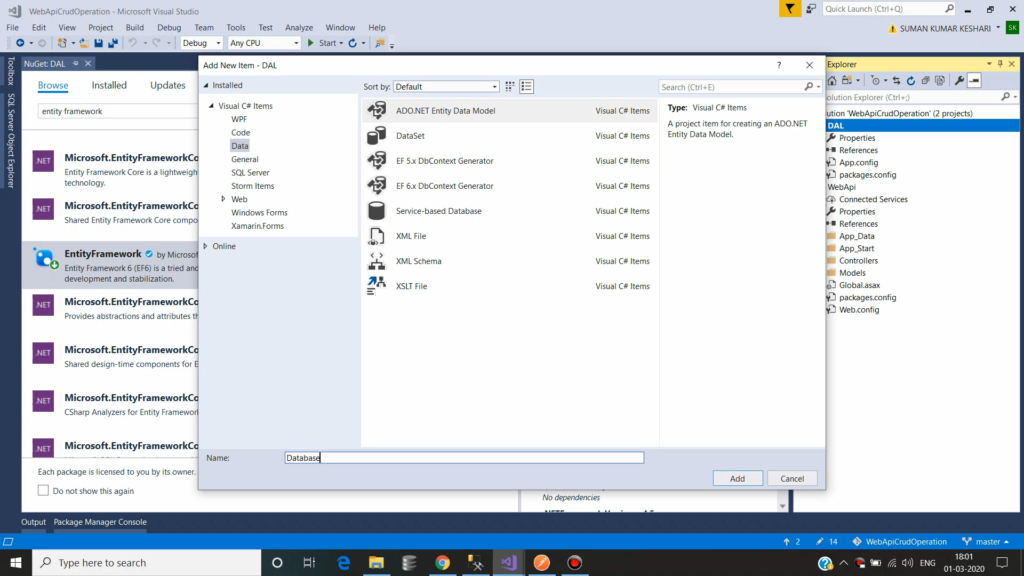
Task: Select Windows Forms category
Action: (259, 213)
